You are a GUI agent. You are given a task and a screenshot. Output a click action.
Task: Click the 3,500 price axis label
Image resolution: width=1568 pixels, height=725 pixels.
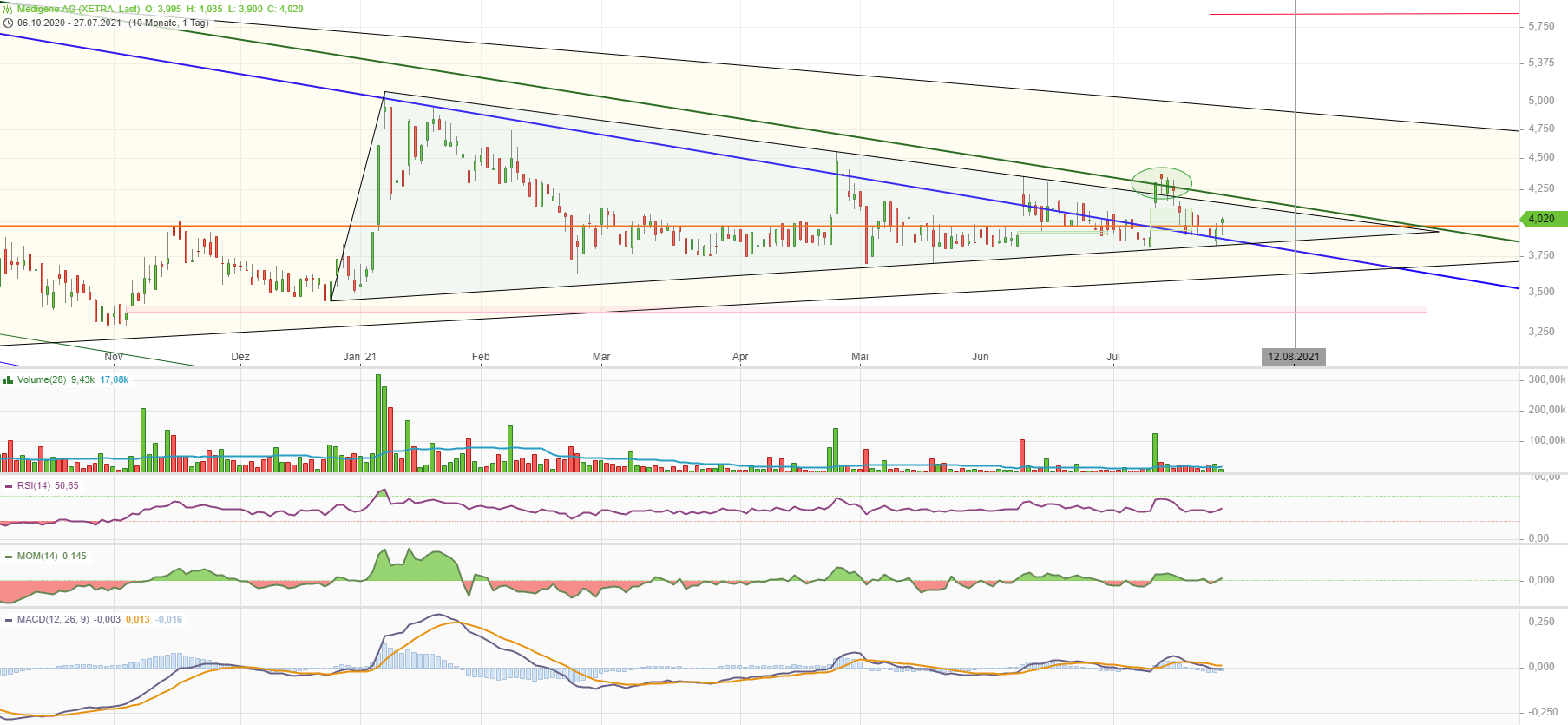point(1542,292)
